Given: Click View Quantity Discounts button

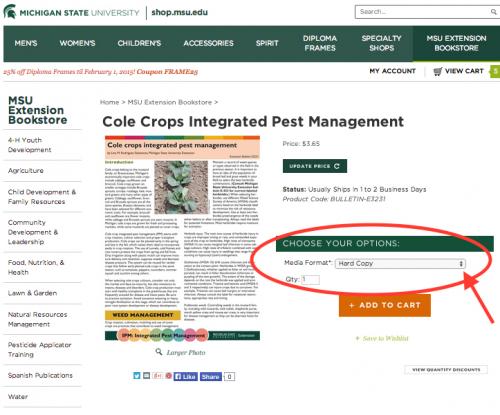Looking at the screenshot, I should click(x=446, y=370).
